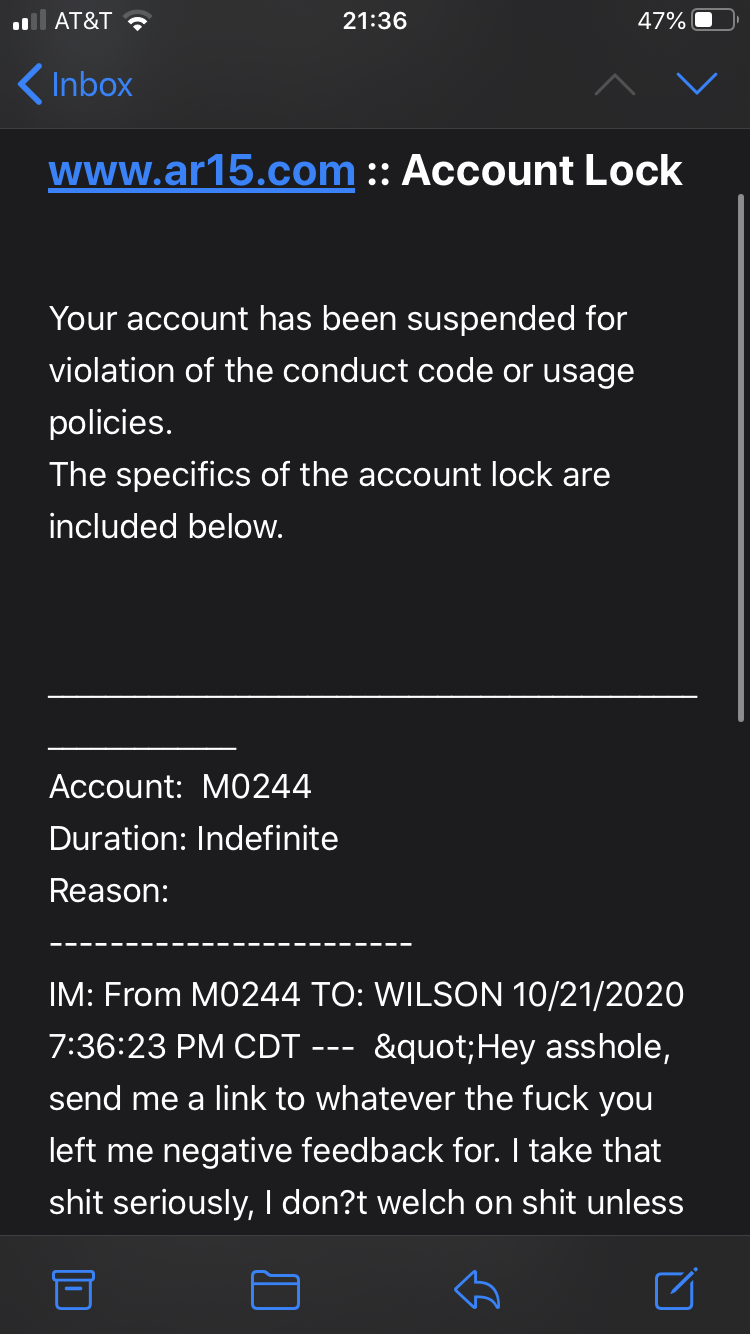Select the Account: M0244 line
Image resolution: width=750 pixels, height=1334 pixels.
[x=180, y=787]
